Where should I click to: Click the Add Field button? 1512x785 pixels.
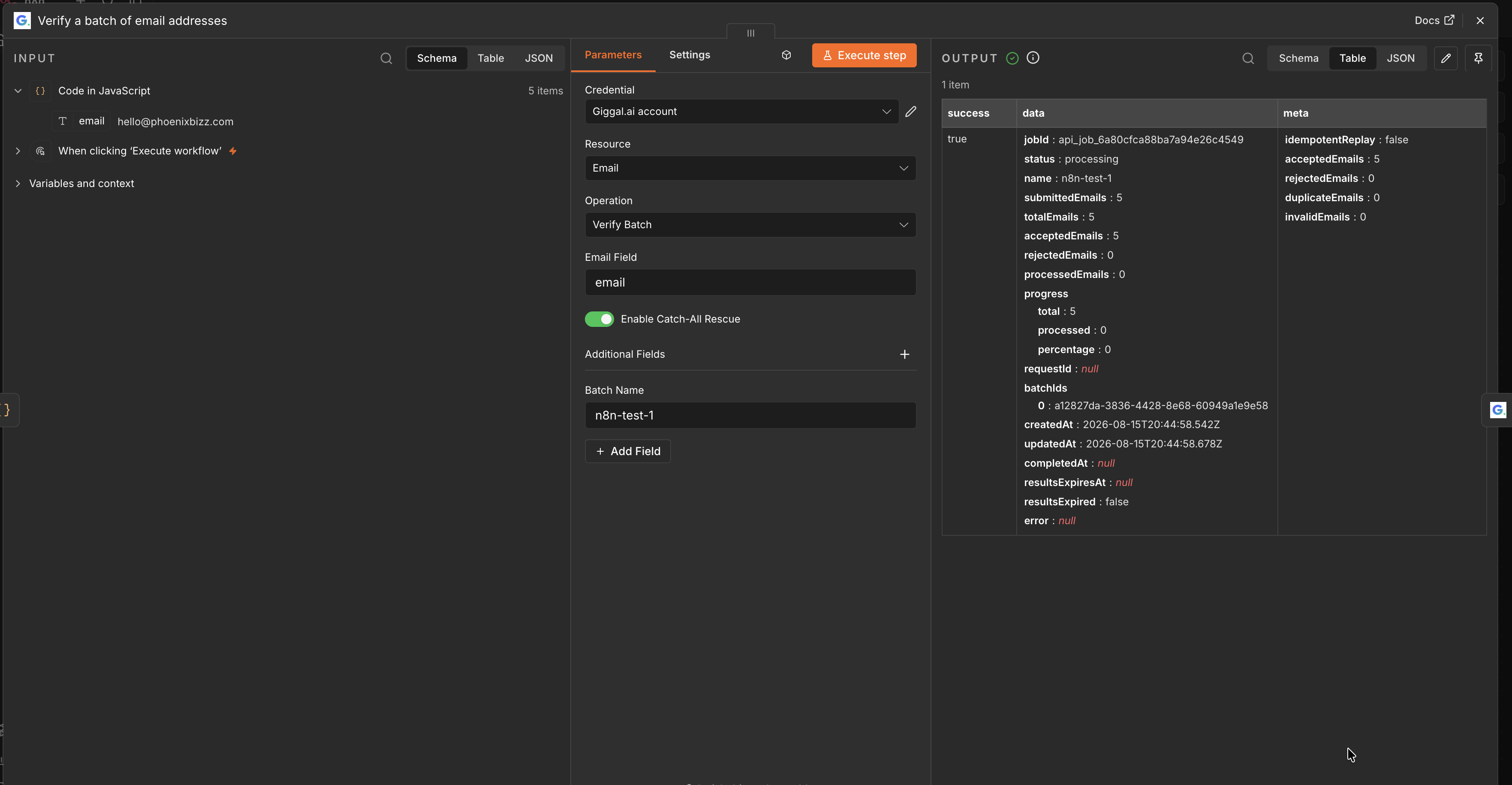[627, 451]
